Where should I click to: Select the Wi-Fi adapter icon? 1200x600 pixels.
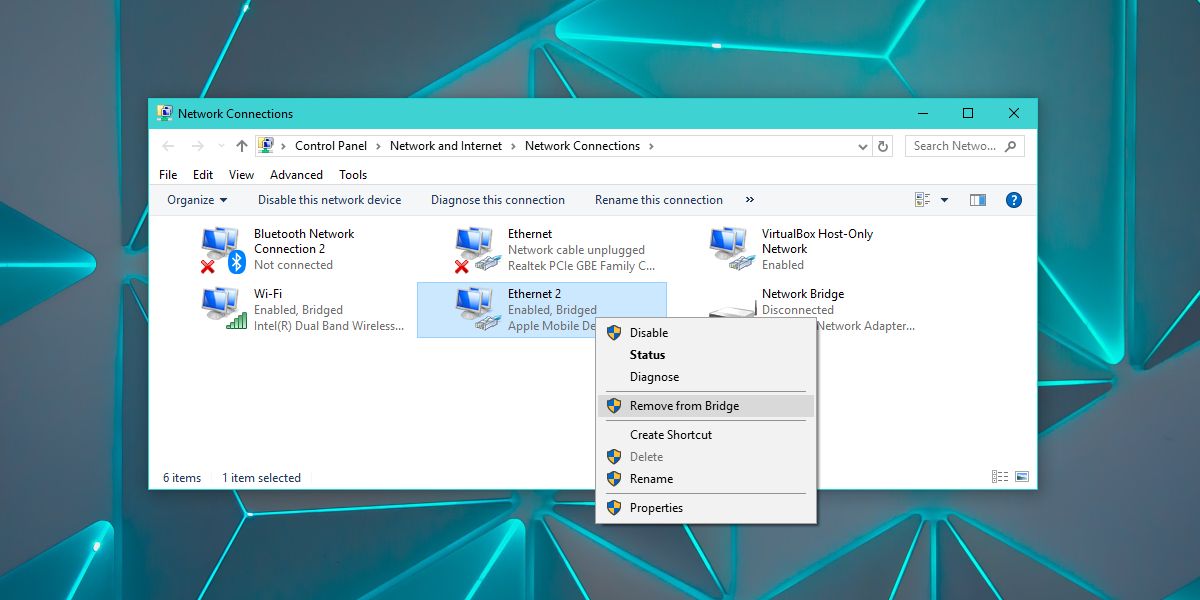pos(222,309)
